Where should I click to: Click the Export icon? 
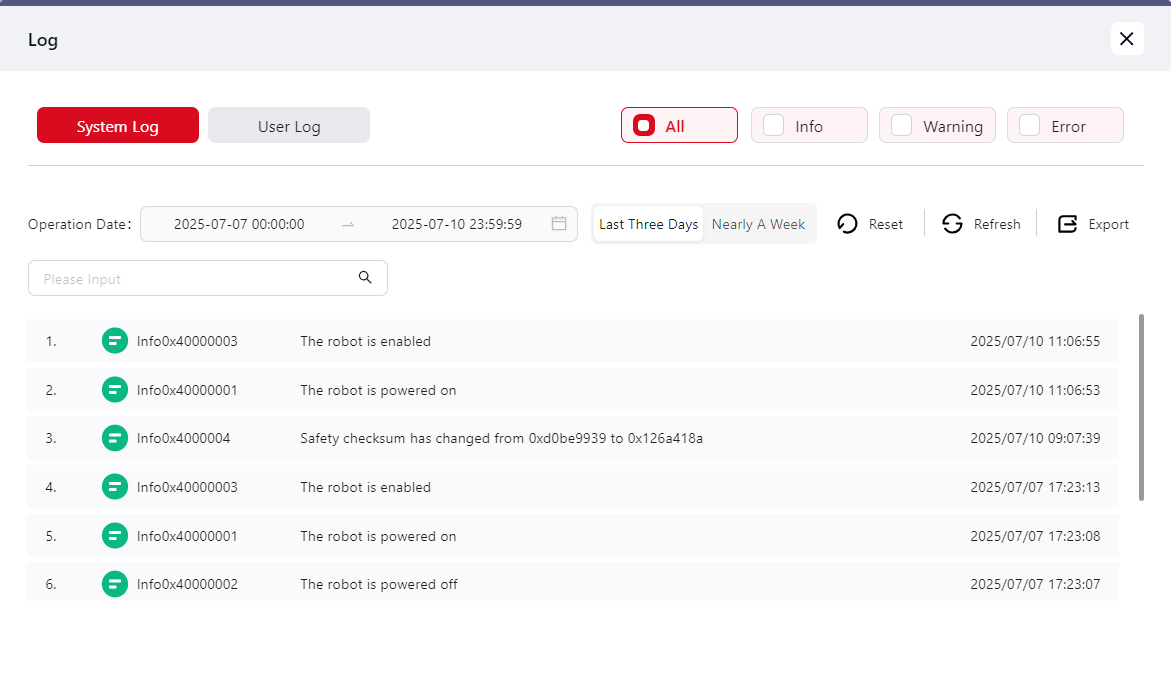click(x=1068, y=224)
